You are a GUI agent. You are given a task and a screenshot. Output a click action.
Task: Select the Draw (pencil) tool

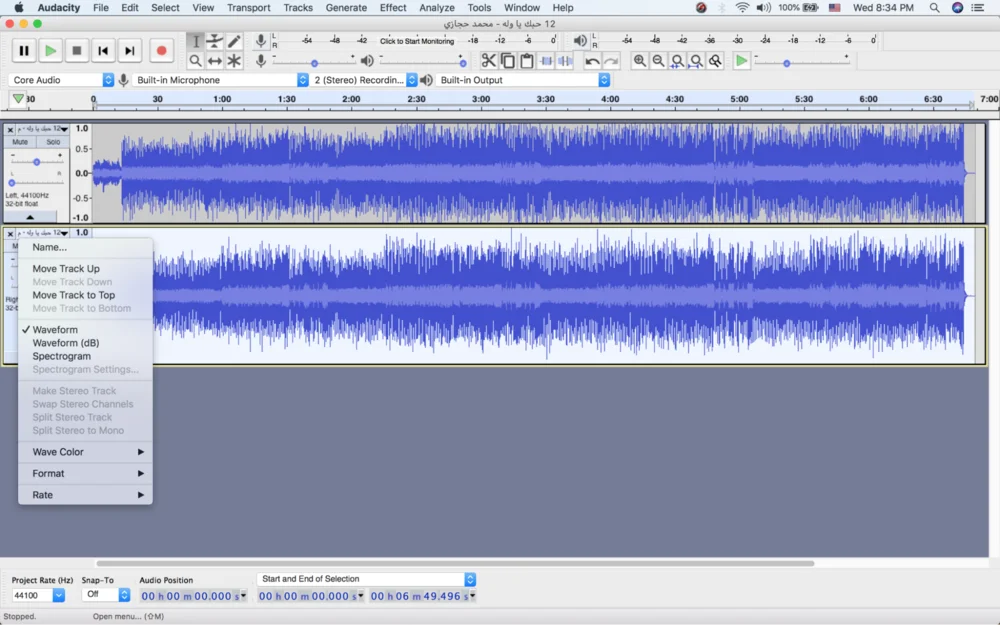pos(234,41)
